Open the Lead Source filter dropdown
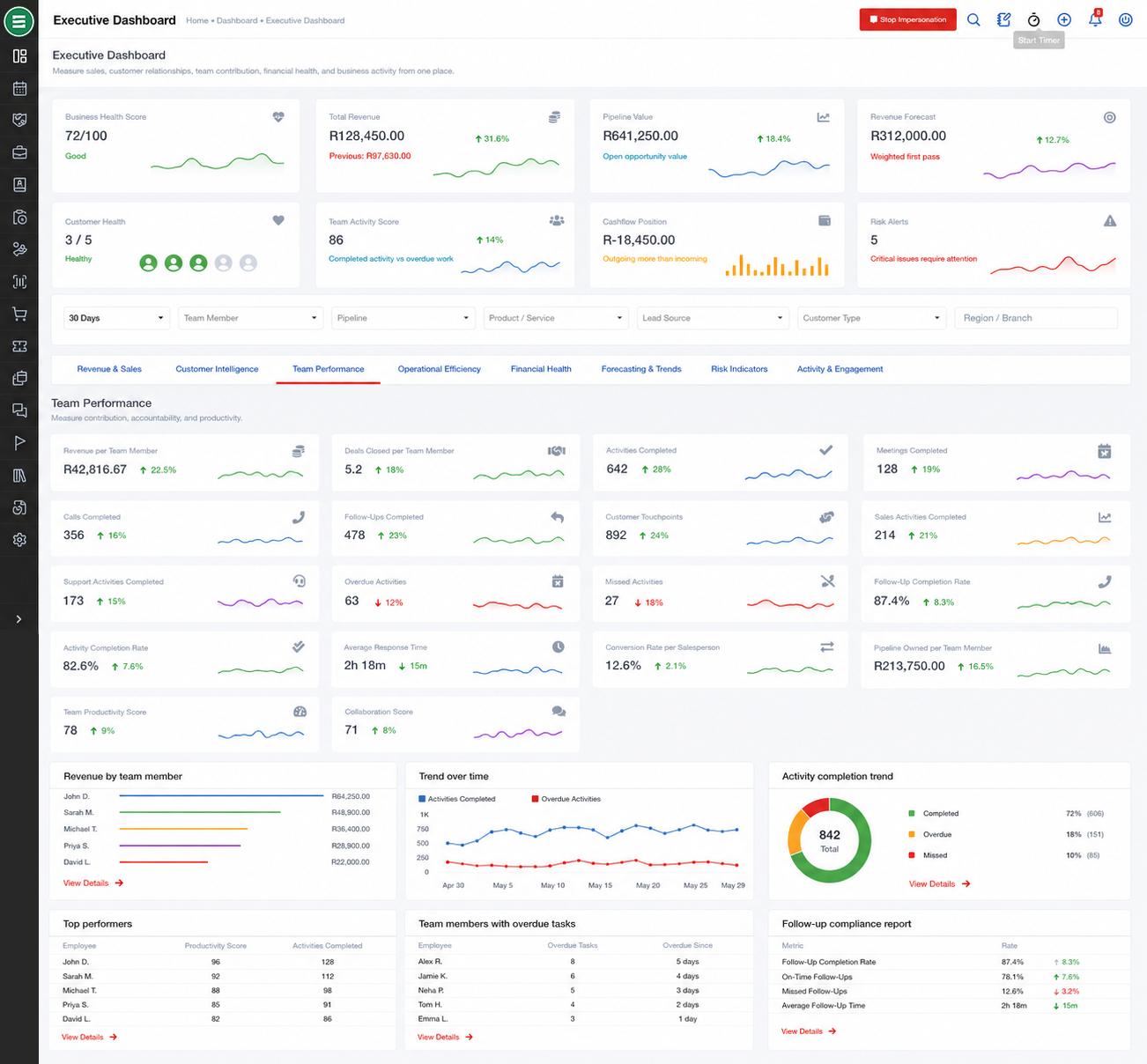This screenshot has height=1064, width=1147. [713, 318]
